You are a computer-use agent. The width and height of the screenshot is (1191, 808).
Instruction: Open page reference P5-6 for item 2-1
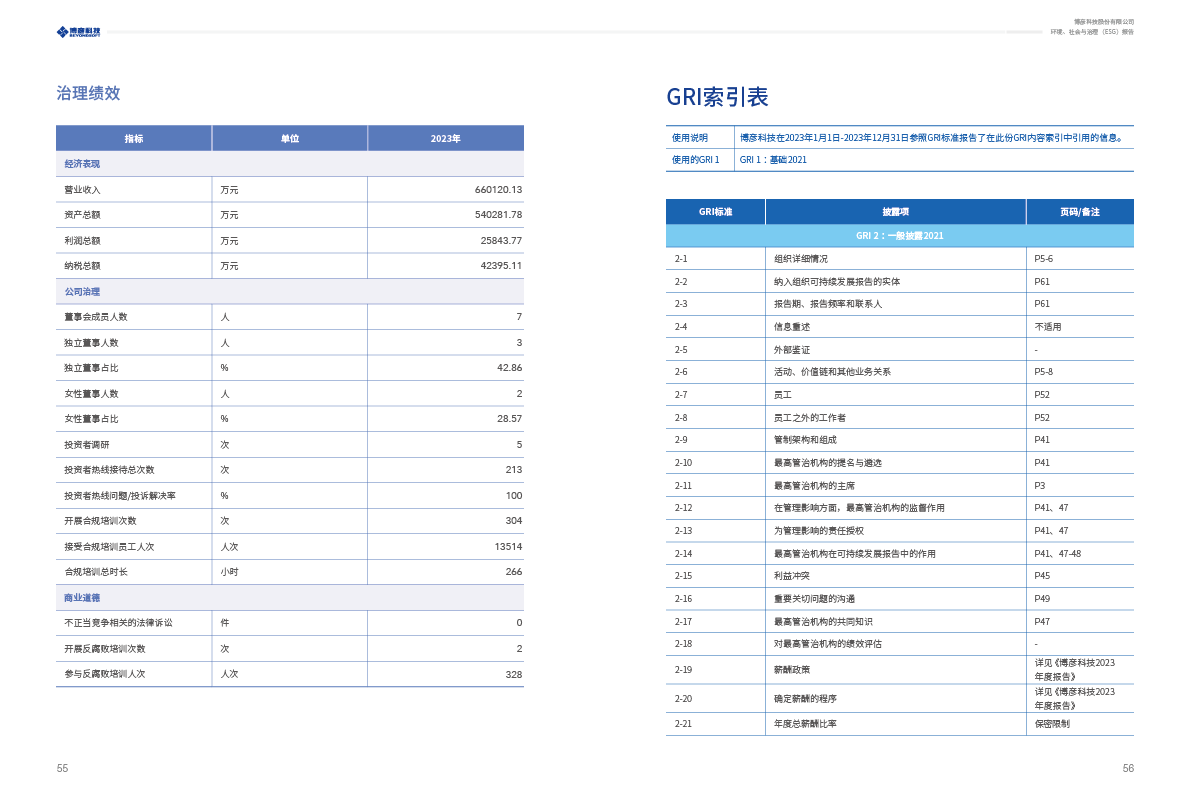click(x=1043, y=259)
